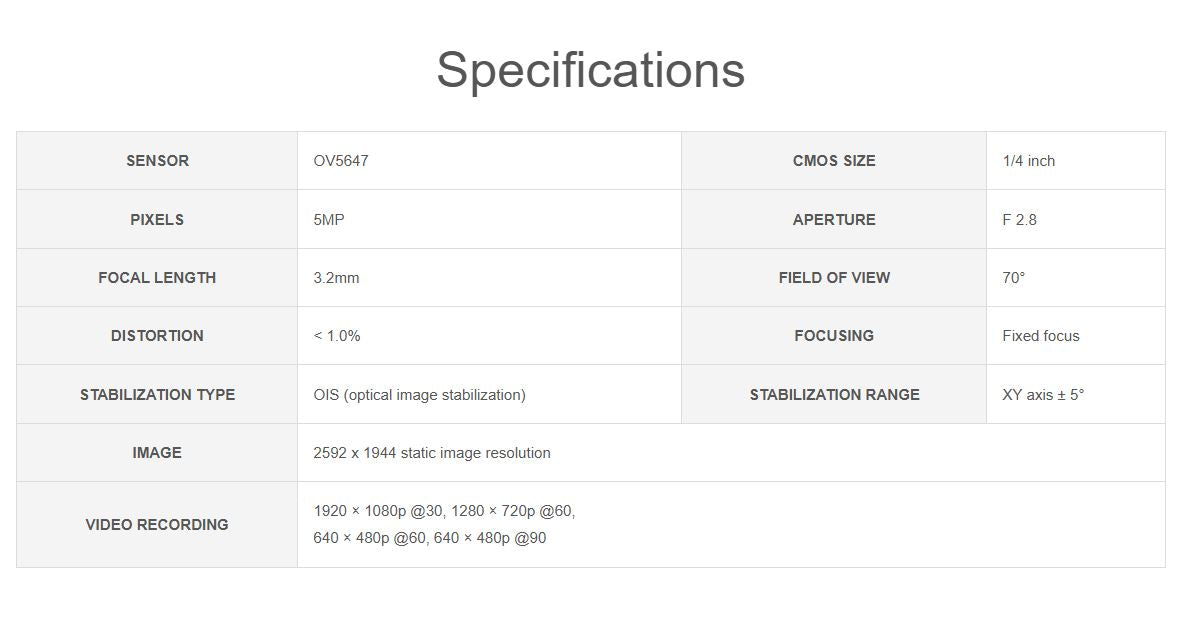Click the DISTORTION row label
Viewport: 1183px width, 641px height.
tap(157, 336)
